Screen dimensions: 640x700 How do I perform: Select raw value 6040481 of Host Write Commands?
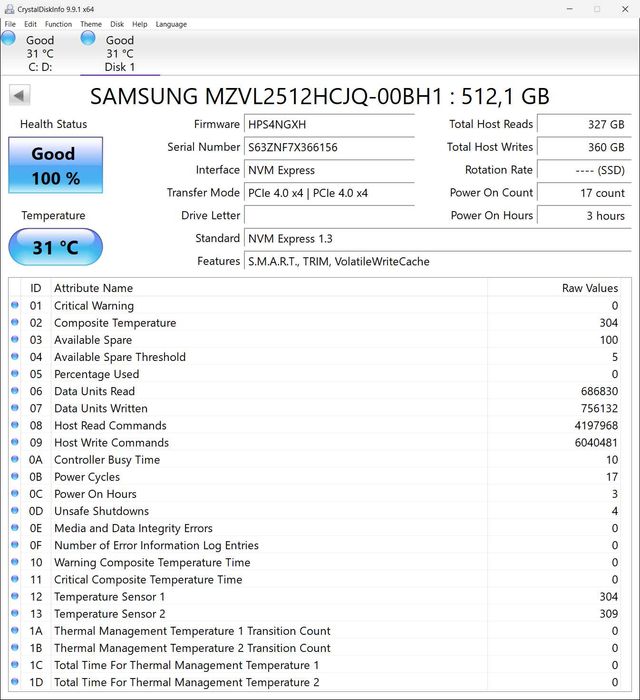(596, 442)
